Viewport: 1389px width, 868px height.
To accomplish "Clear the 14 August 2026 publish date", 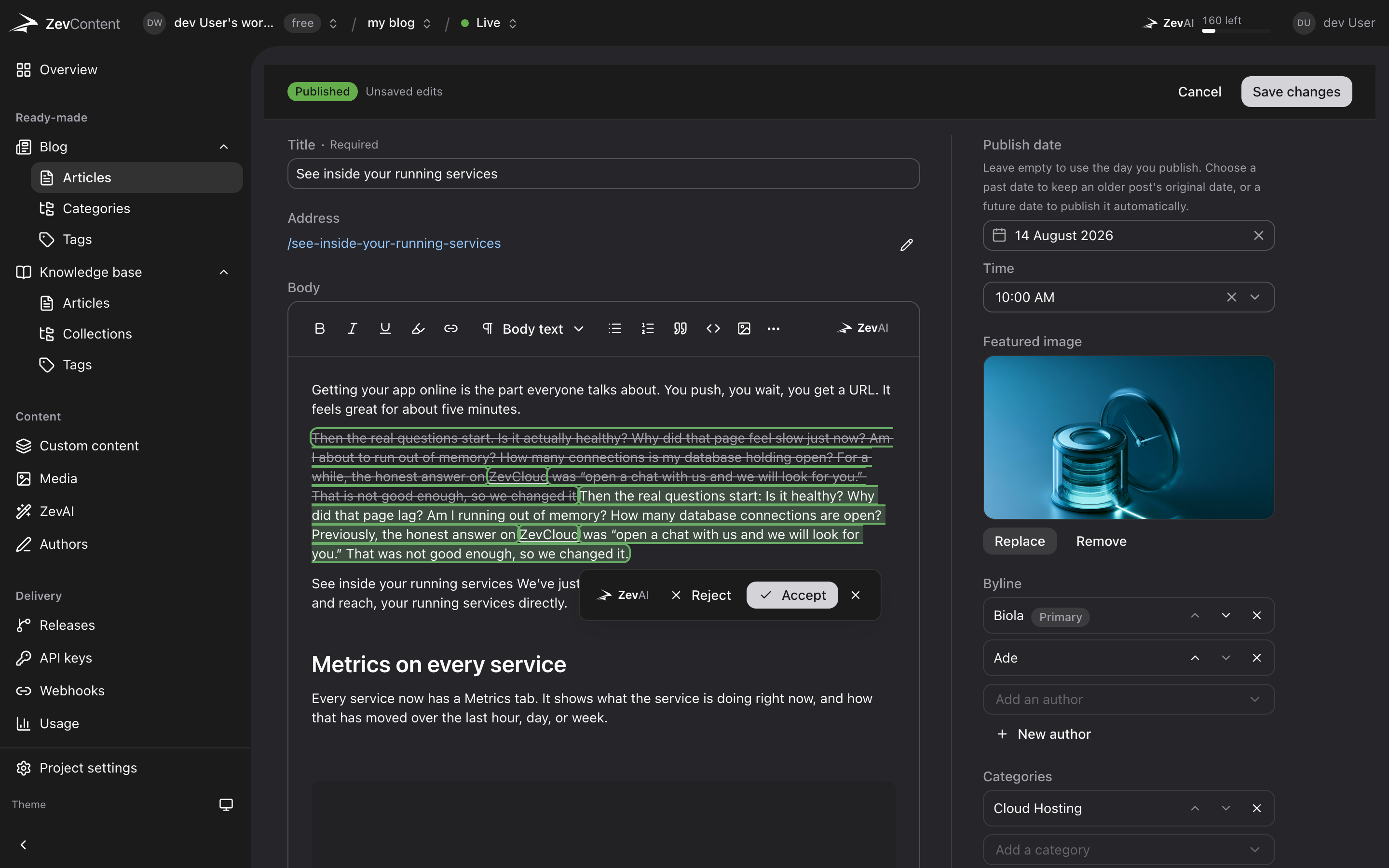I will (1258, 235).
